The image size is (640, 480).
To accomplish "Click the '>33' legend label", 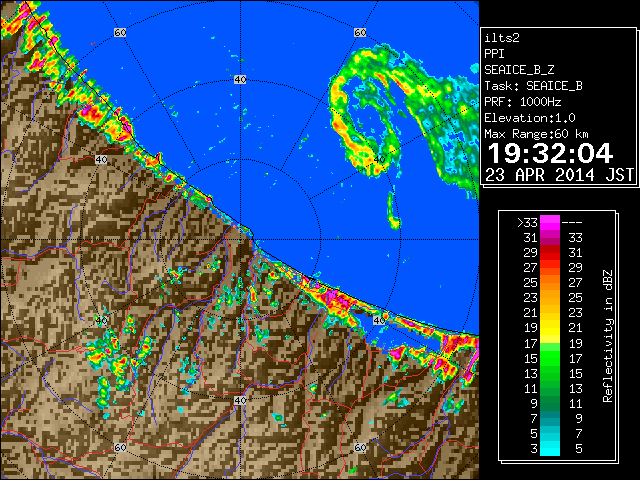I will point(528,223).
